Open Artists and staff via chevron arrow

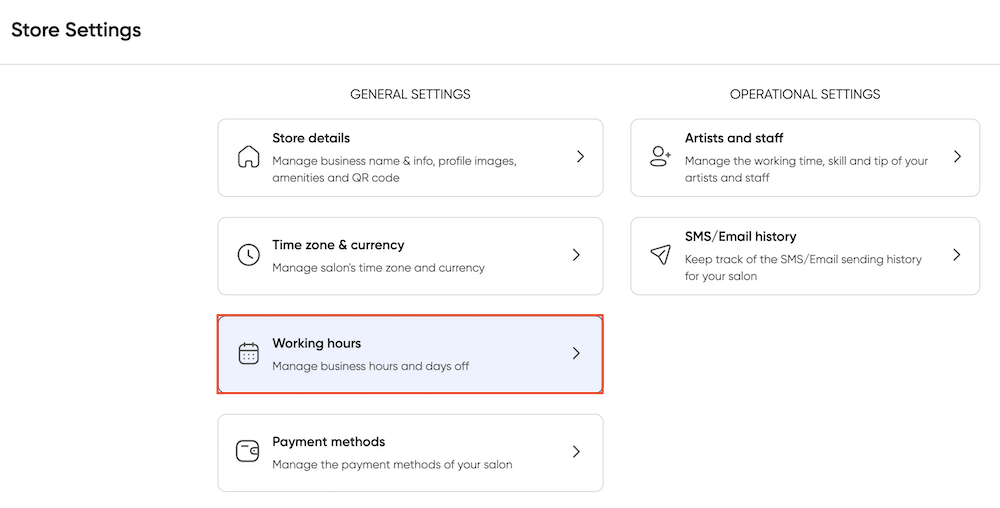957,156
